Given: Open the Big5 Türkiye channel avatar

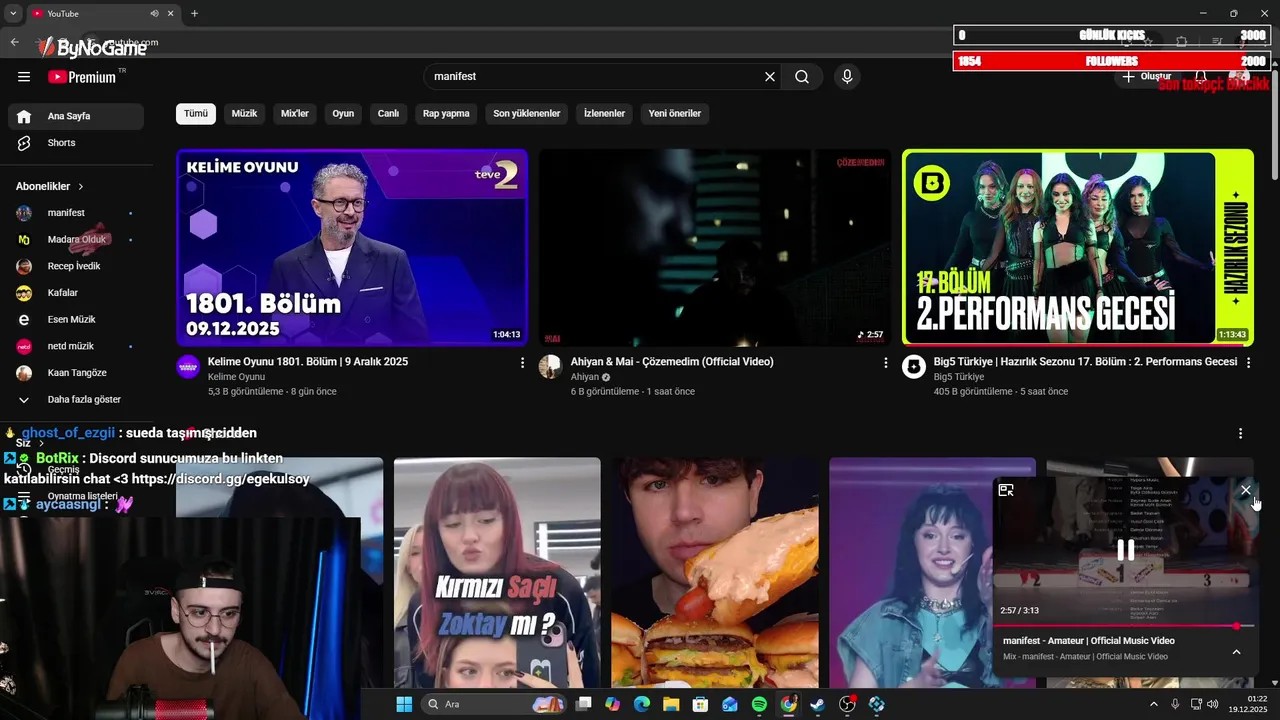Looking at the screenshot, I should pyautogui.click(x=914, y=367).
